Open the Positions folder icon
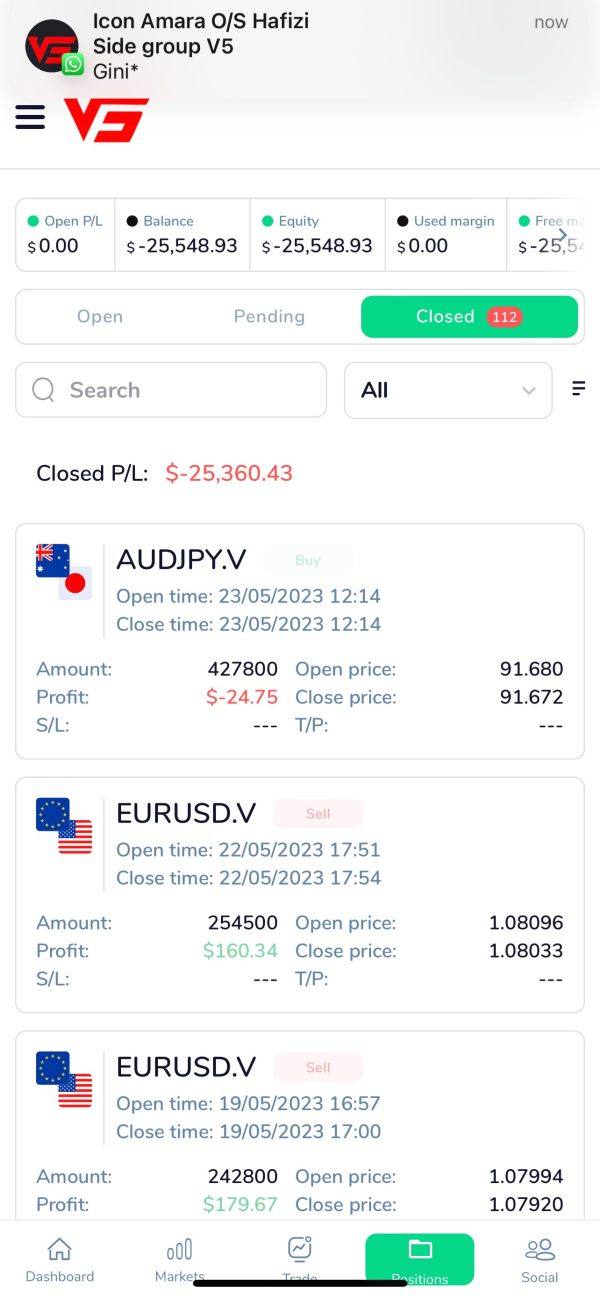 click(x=420, y=1250)
